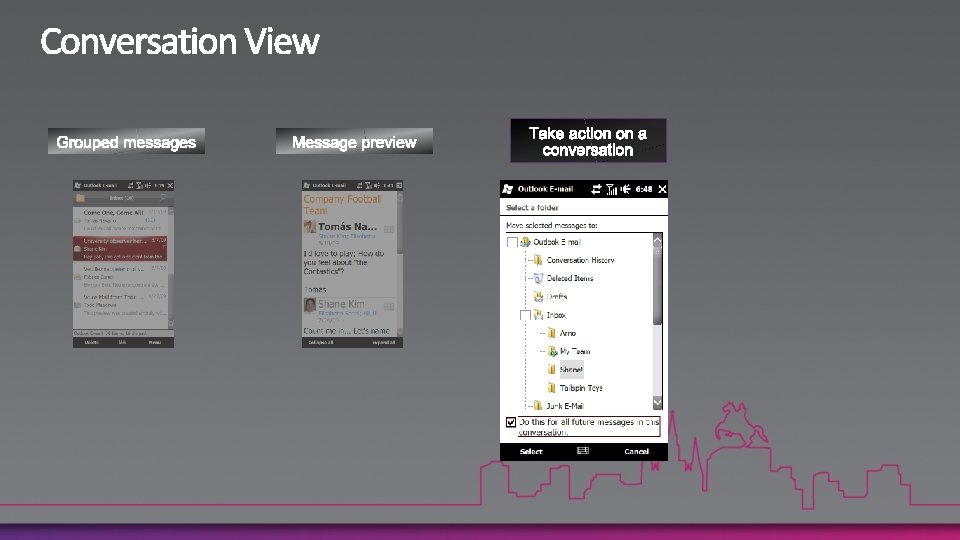Open the Fabrice Canel message row

pyautogui.click(x=121, y=277)
